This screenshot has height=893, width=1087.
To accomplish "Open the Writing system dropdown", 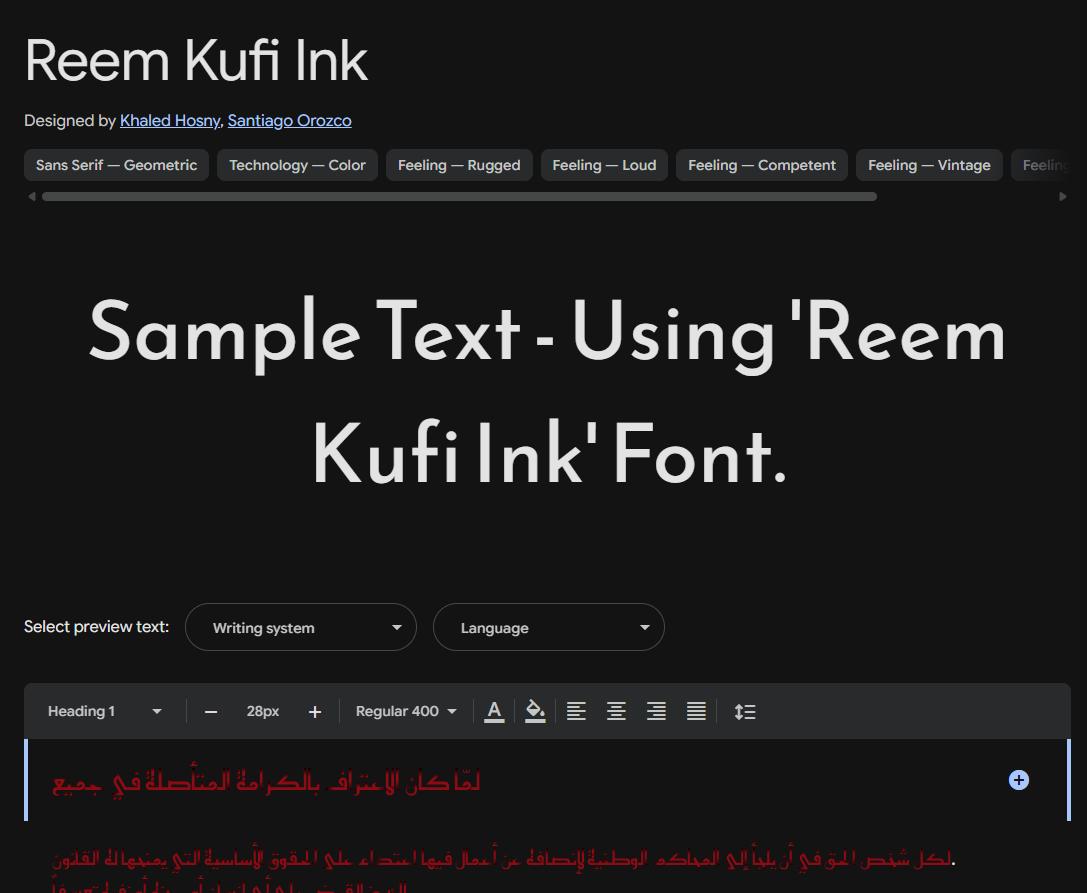I will [301, 627].
